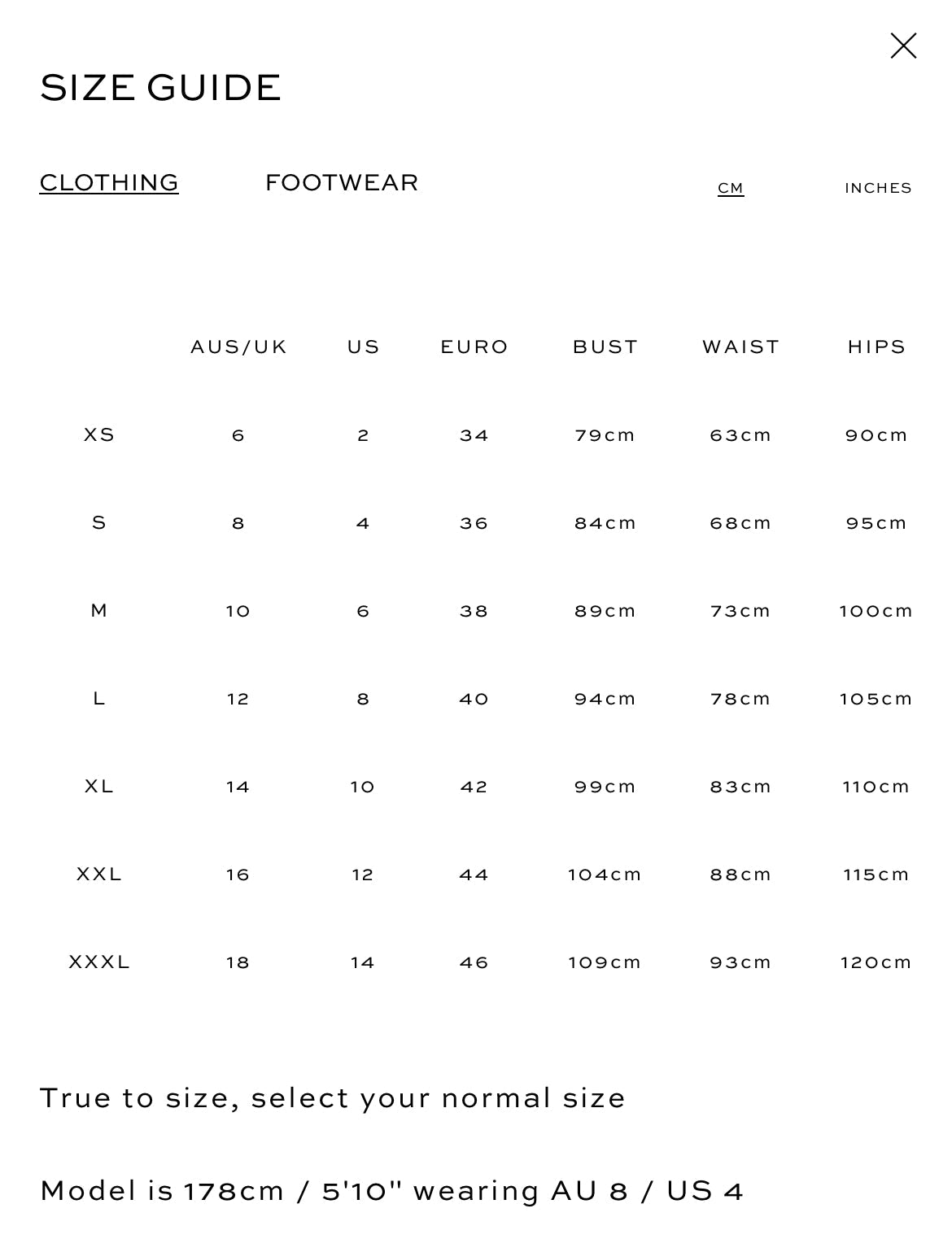Click the WAIST column header
Screen dimensions: 952x1252
[740, 347]
